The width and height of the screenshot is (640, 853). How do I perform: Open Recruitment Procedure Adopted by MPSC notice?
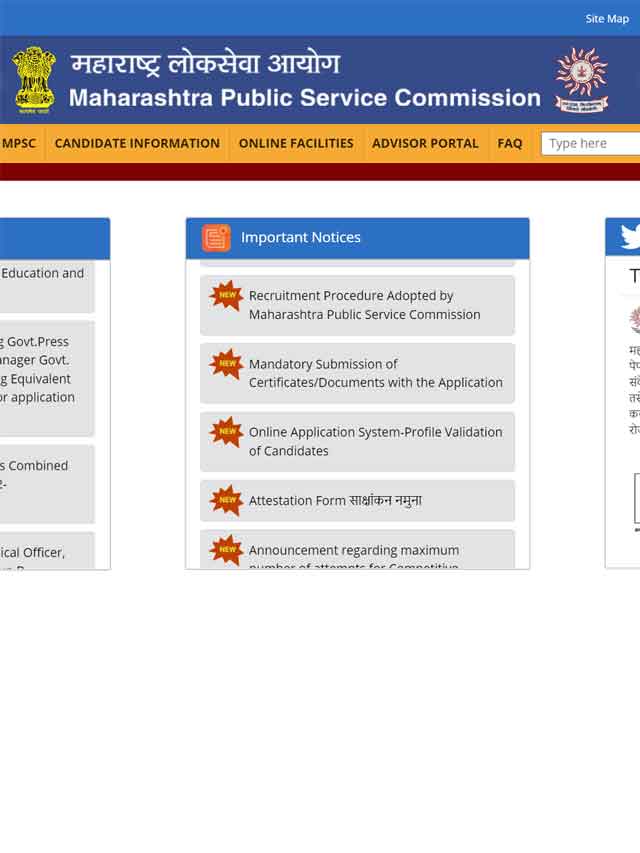pos(365,305)
